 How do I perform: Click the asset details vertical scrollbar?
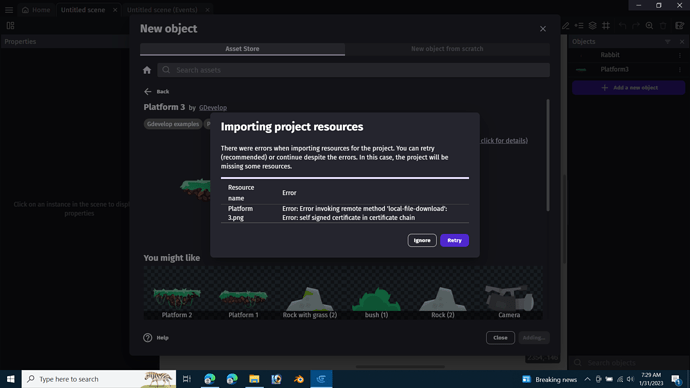click(x=548, y=155)
